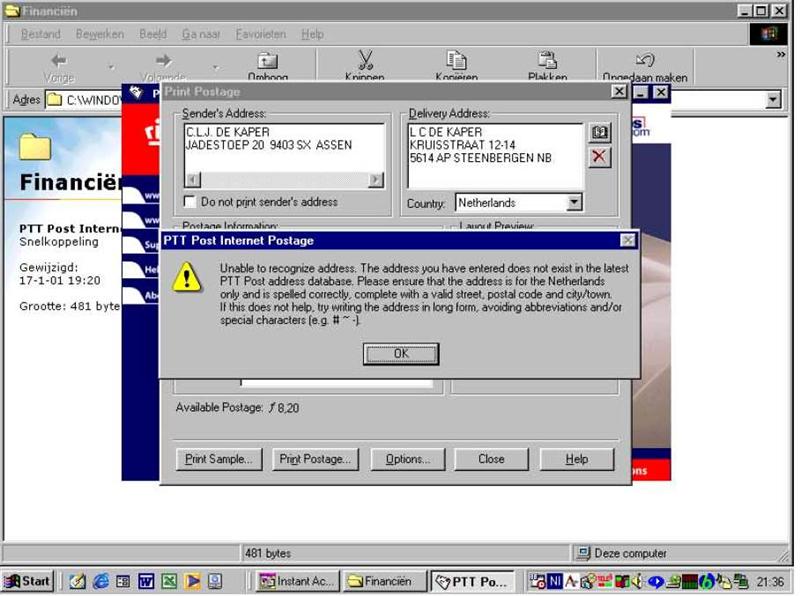Viewport: 800px width, 596px height.
Task: Click the Kopiëren toolbar icon
Action: click(456, 60)
